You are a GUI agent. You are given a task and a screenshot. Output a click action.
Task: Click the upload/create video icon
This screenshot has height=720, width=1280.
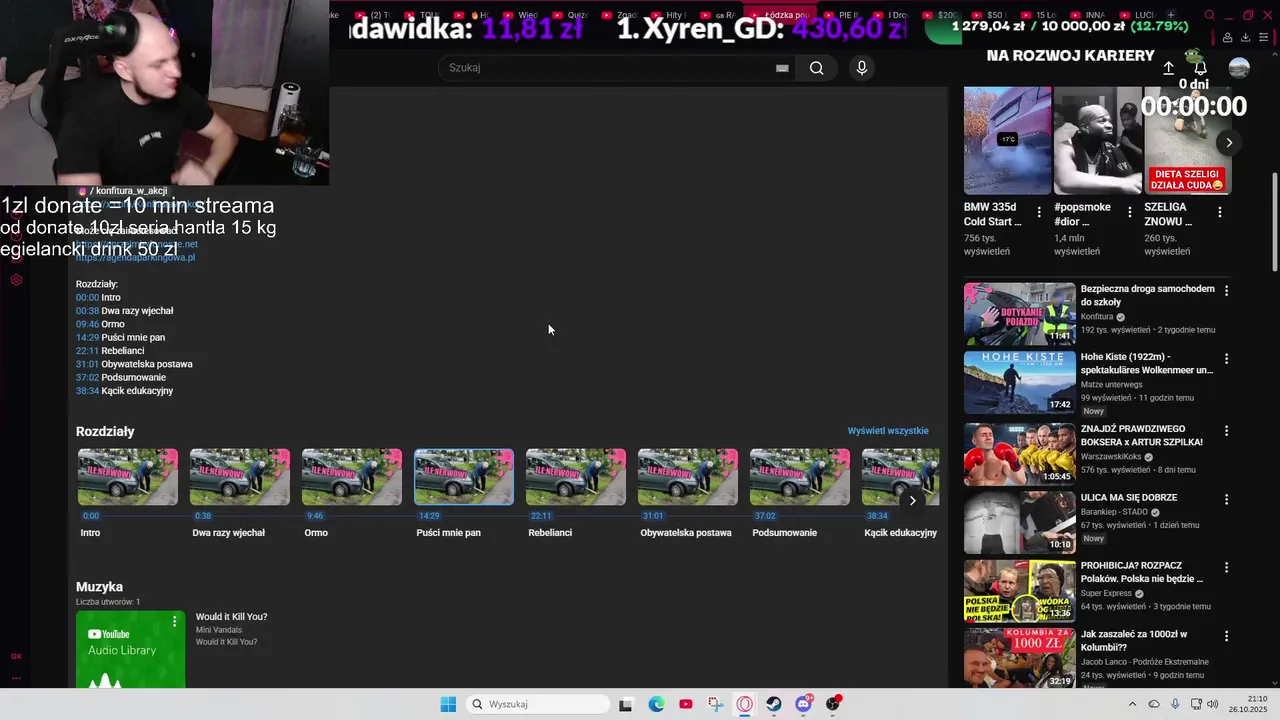1168,68
